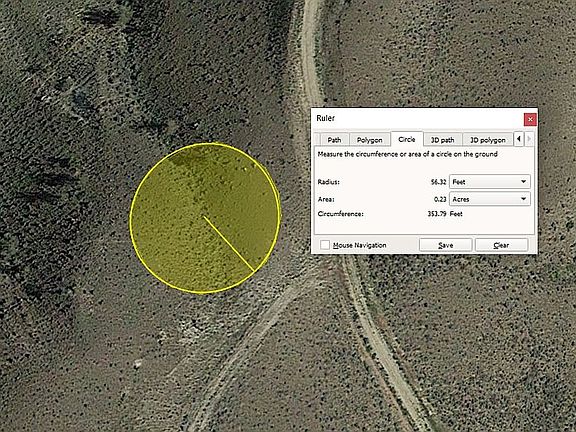Save the circle measurement

(446, 245)
